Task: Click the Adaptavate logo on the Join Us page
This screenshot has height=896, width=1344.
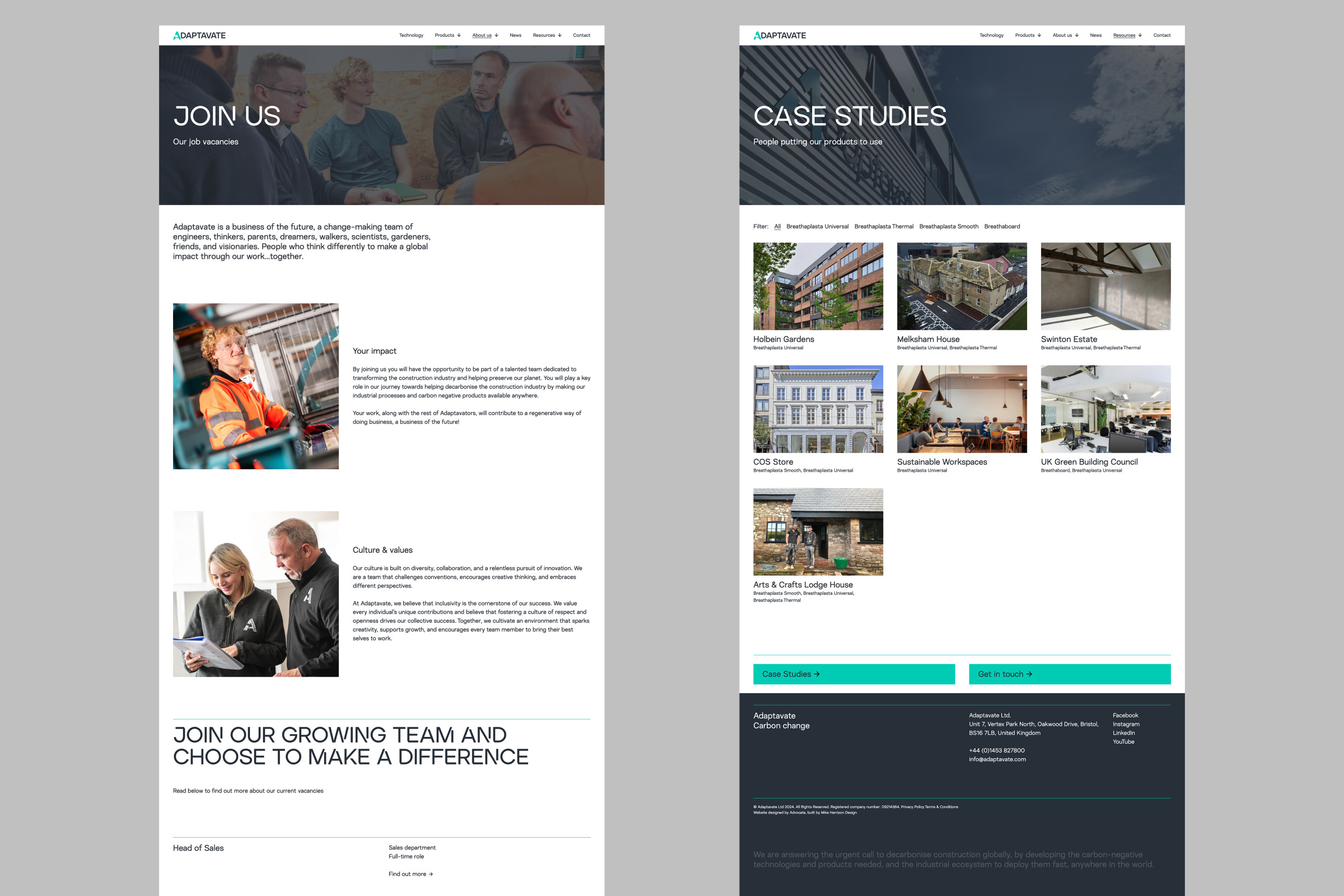Action: pos(199,35)
